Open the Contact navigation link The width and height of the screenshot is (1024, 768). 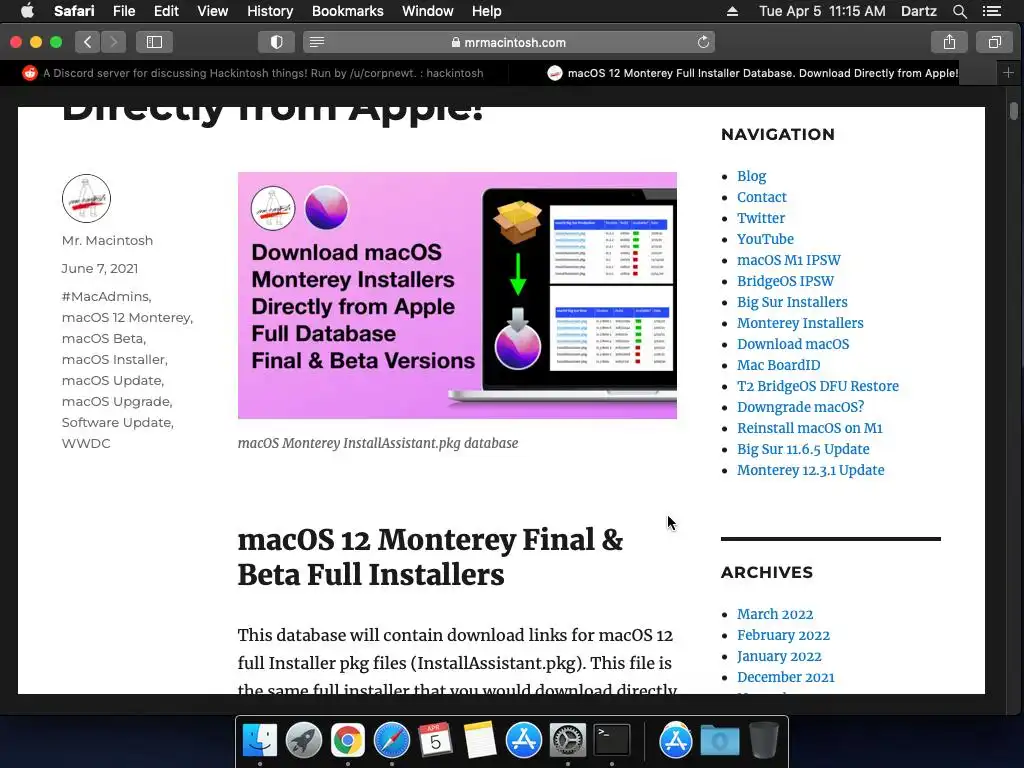click(761, 197)
